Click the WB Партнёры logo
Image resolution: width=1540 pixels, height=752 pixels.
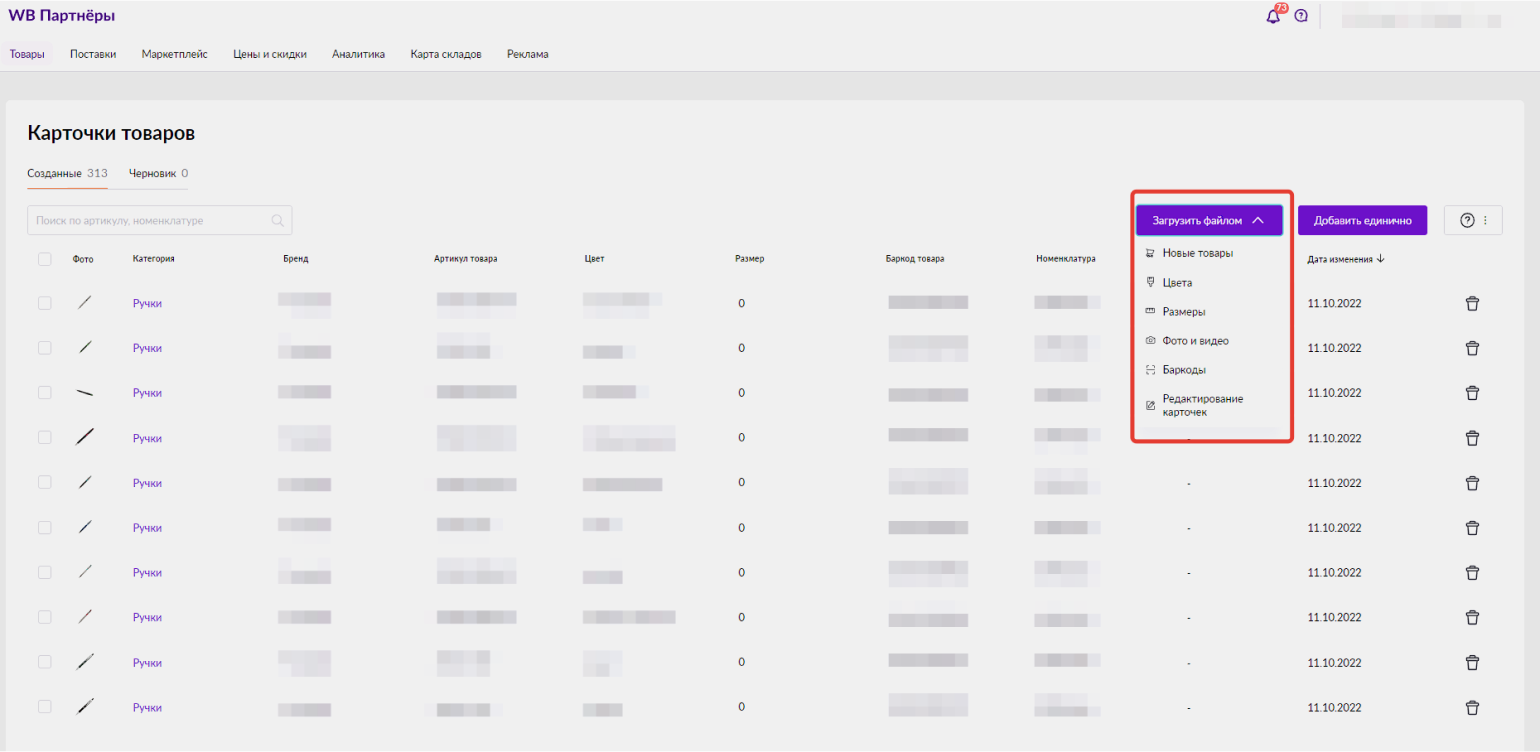tap(61, 16)
